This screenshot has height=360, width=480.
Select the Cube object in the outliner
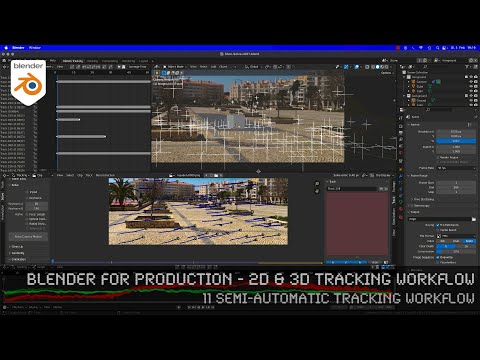point(420,86)
